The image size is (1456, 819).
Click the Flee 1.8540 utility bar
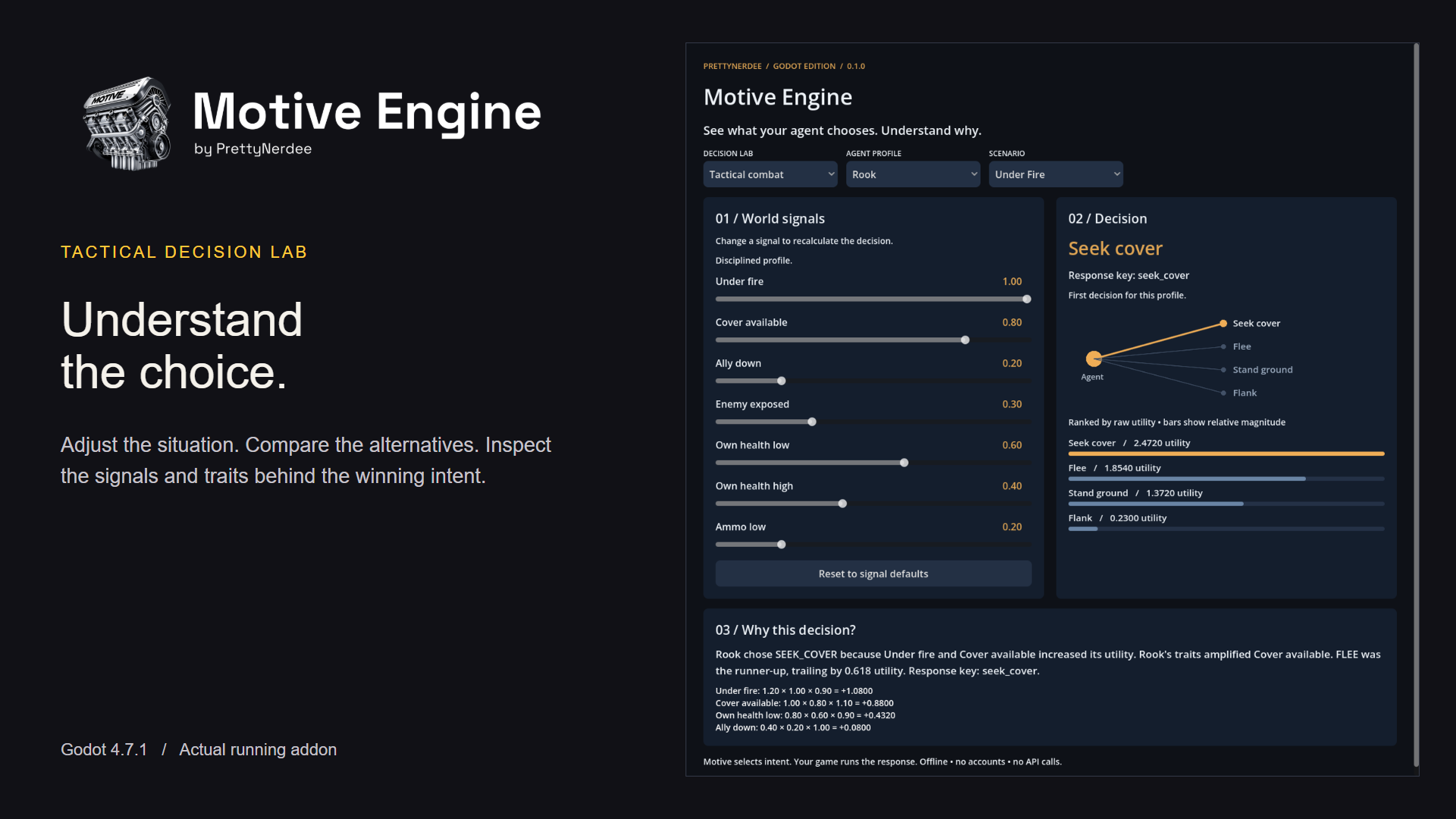point(1226,479)
